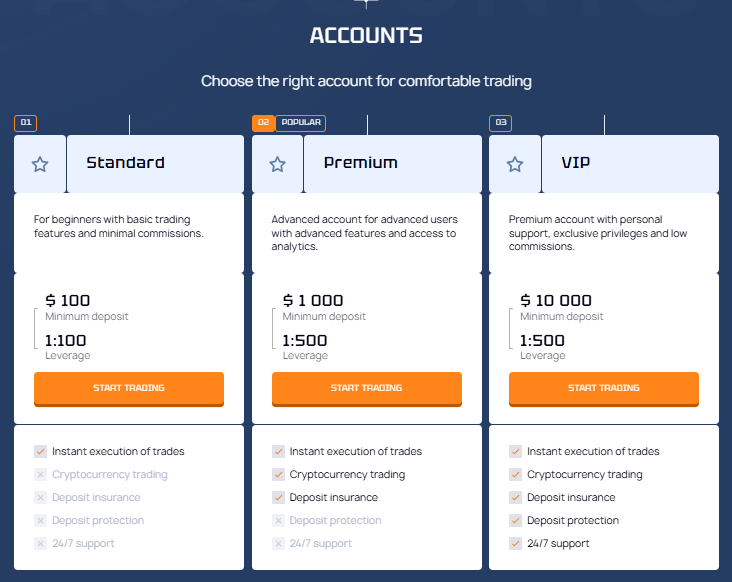Screen dimensions: 732x582
Task: Toggle VIP's Deposit protection checkbox
Action: point(515,521)
